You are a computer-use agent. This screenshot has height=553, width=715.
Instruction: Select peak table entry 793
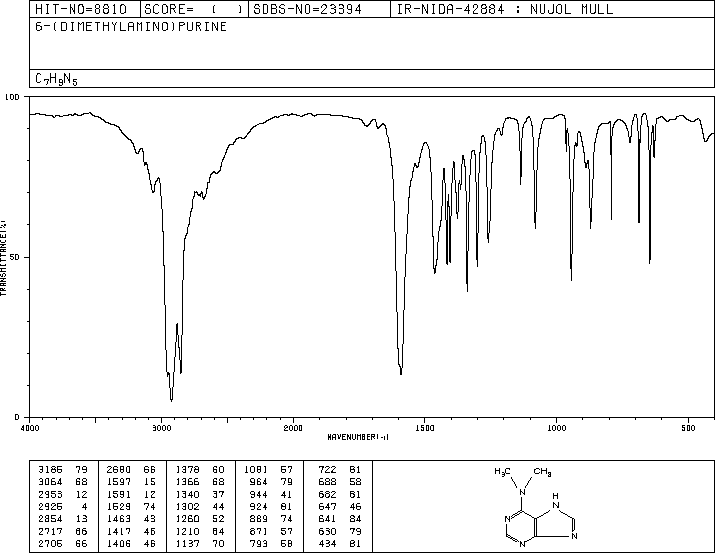271,544
